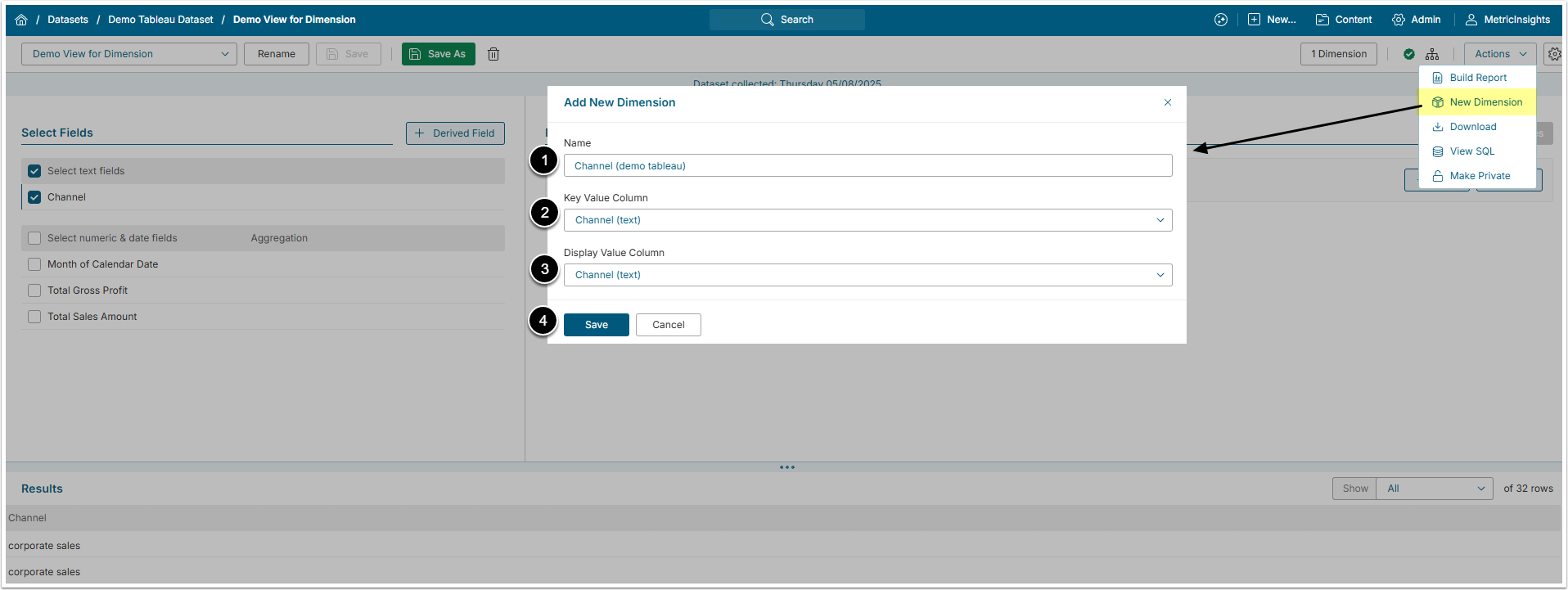
Task: Open the settings gear icon at right edge
Action: tap(1554, 54)
